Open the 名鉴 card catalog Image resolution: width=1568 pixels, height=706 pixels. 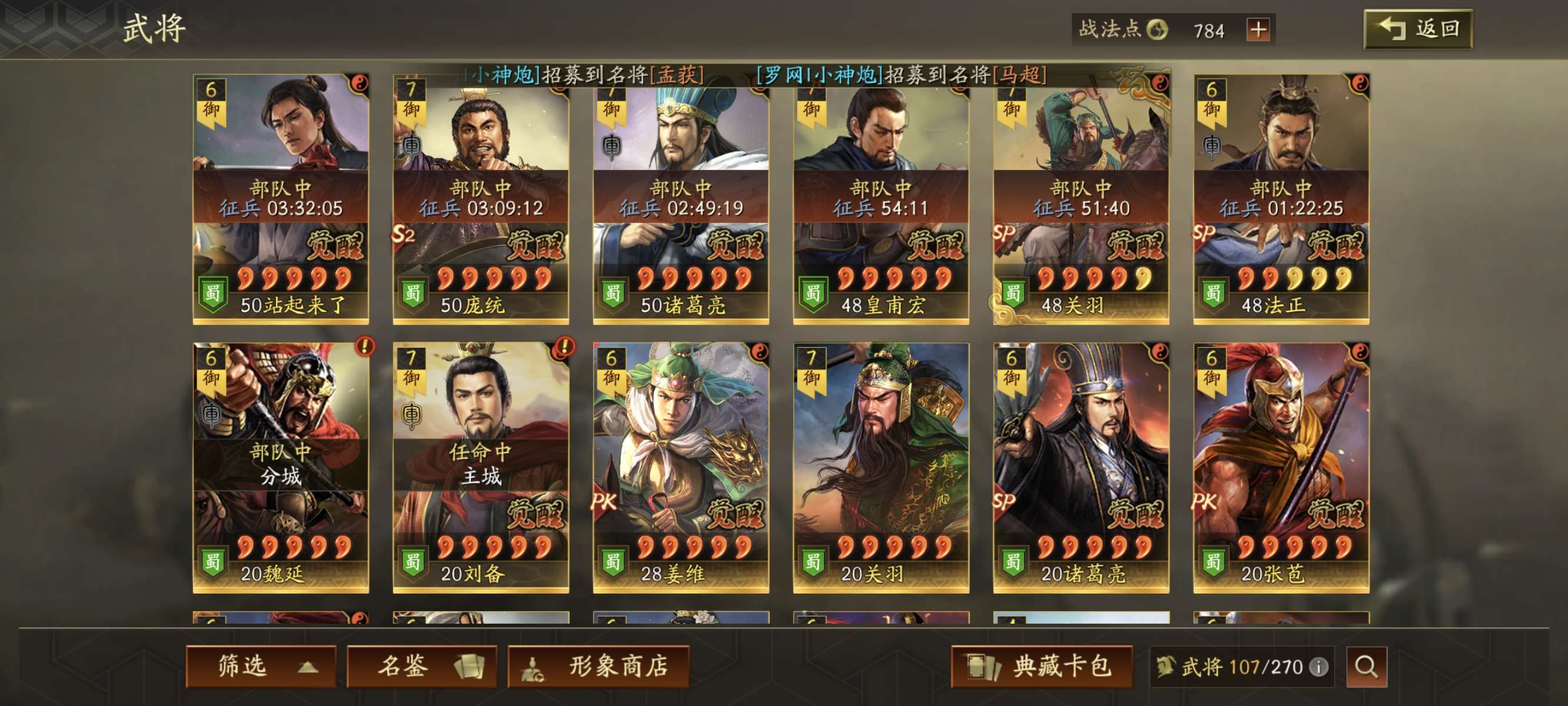point(422,667)
